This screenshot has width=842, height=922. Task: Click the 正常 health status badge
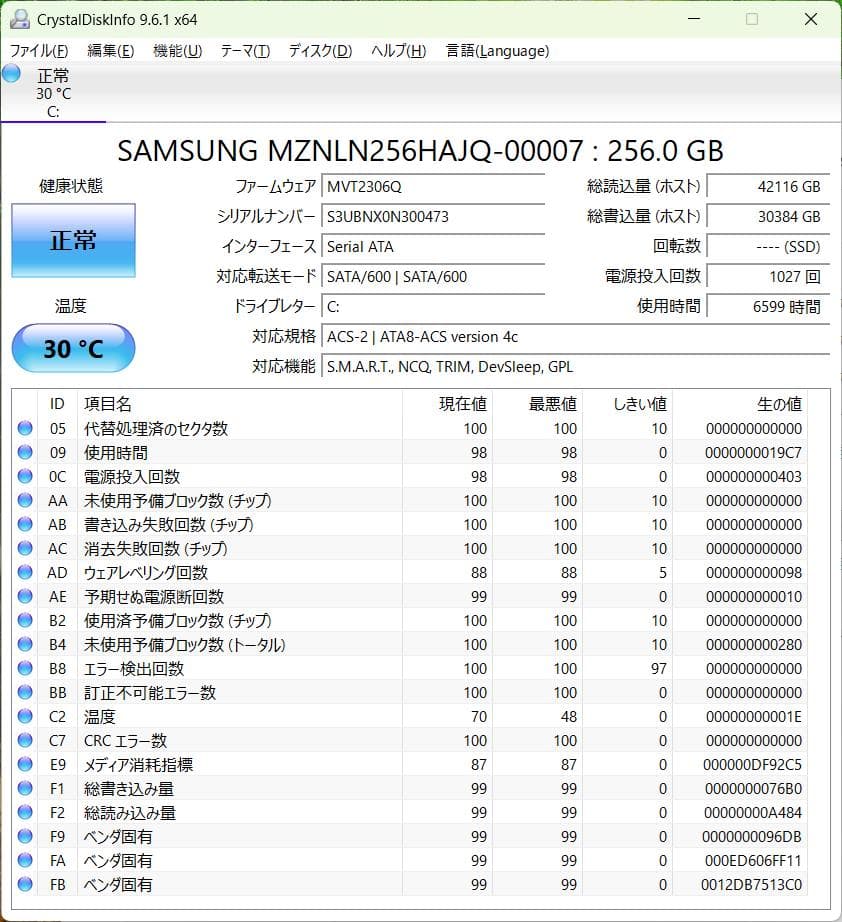[73, 240]
